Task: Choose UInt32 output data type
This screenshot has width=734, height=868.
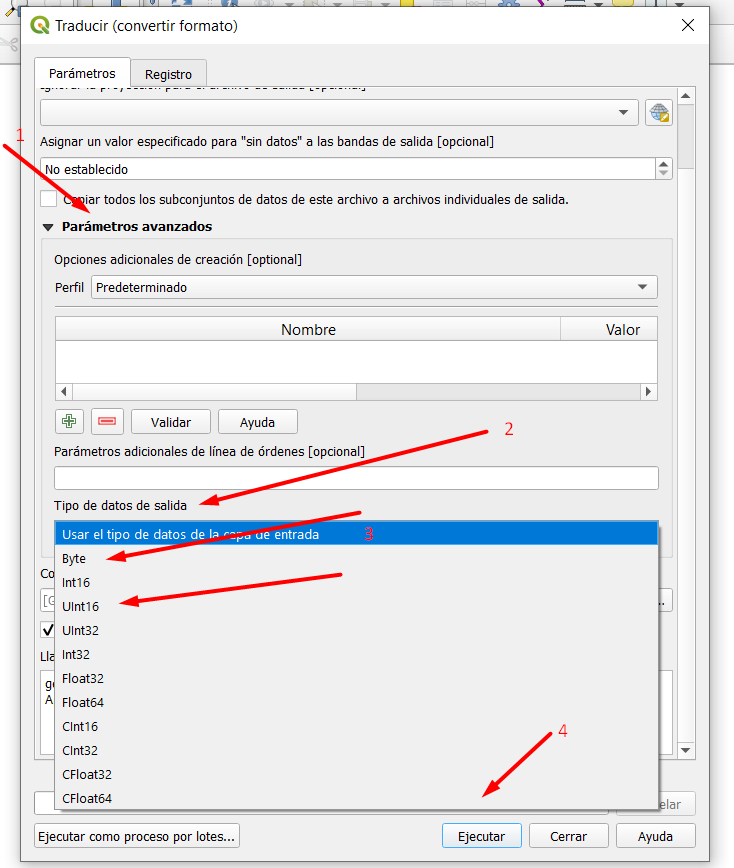Action: [356, 631]
